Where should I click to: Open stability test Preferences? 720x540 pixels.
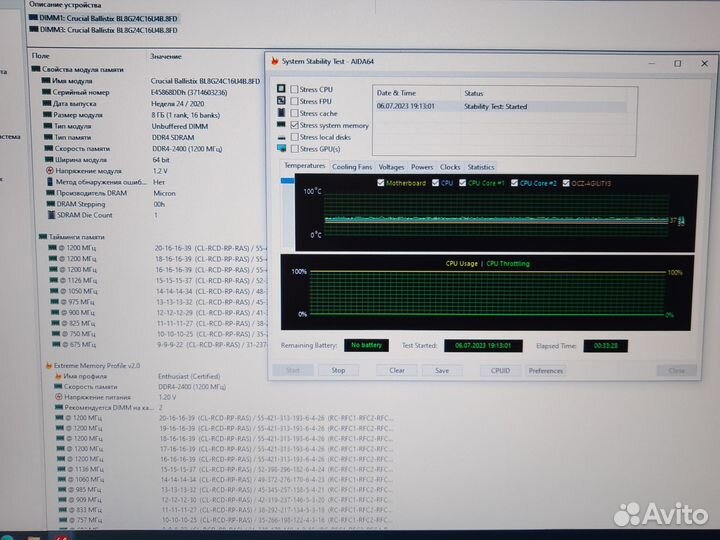(546, 371)
